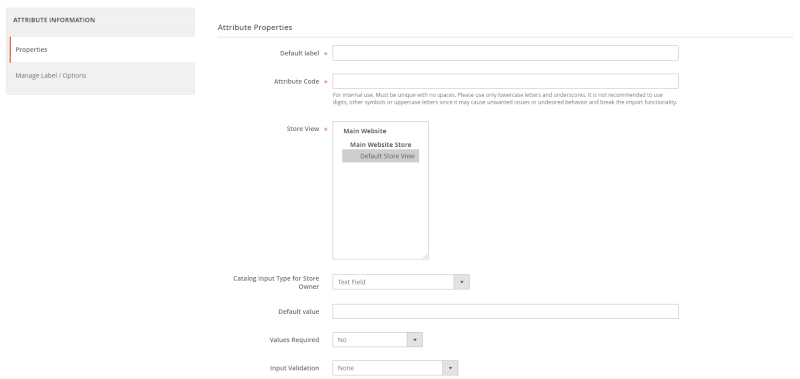The height and width of the screenshot is (379, 800).
Task: Switch to Manage Label / Options tab
Action: pos(102,75)
